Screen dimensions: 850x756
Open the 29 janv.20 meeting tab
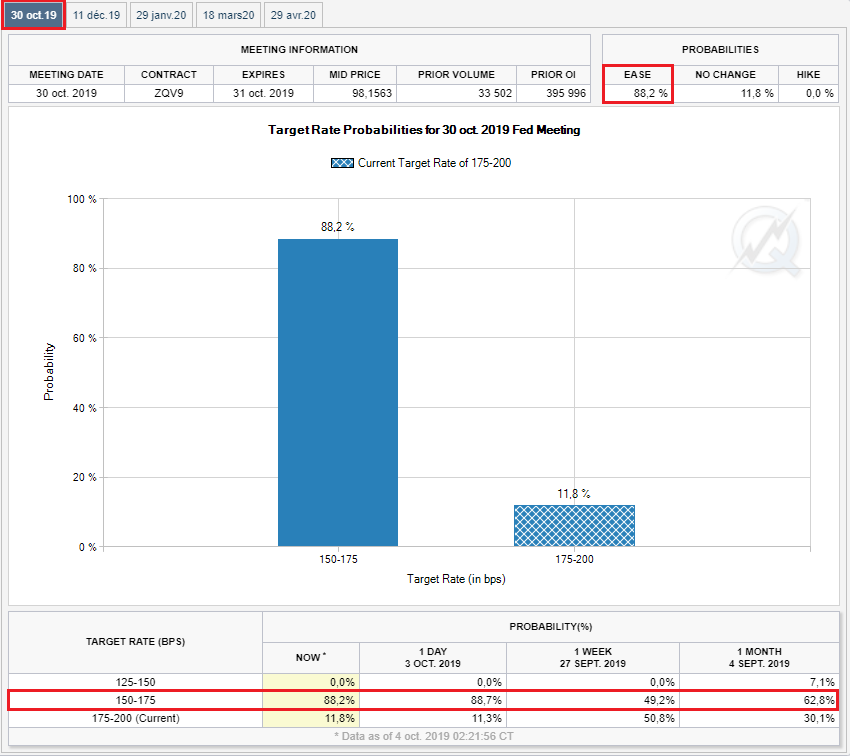pos(160,15)
